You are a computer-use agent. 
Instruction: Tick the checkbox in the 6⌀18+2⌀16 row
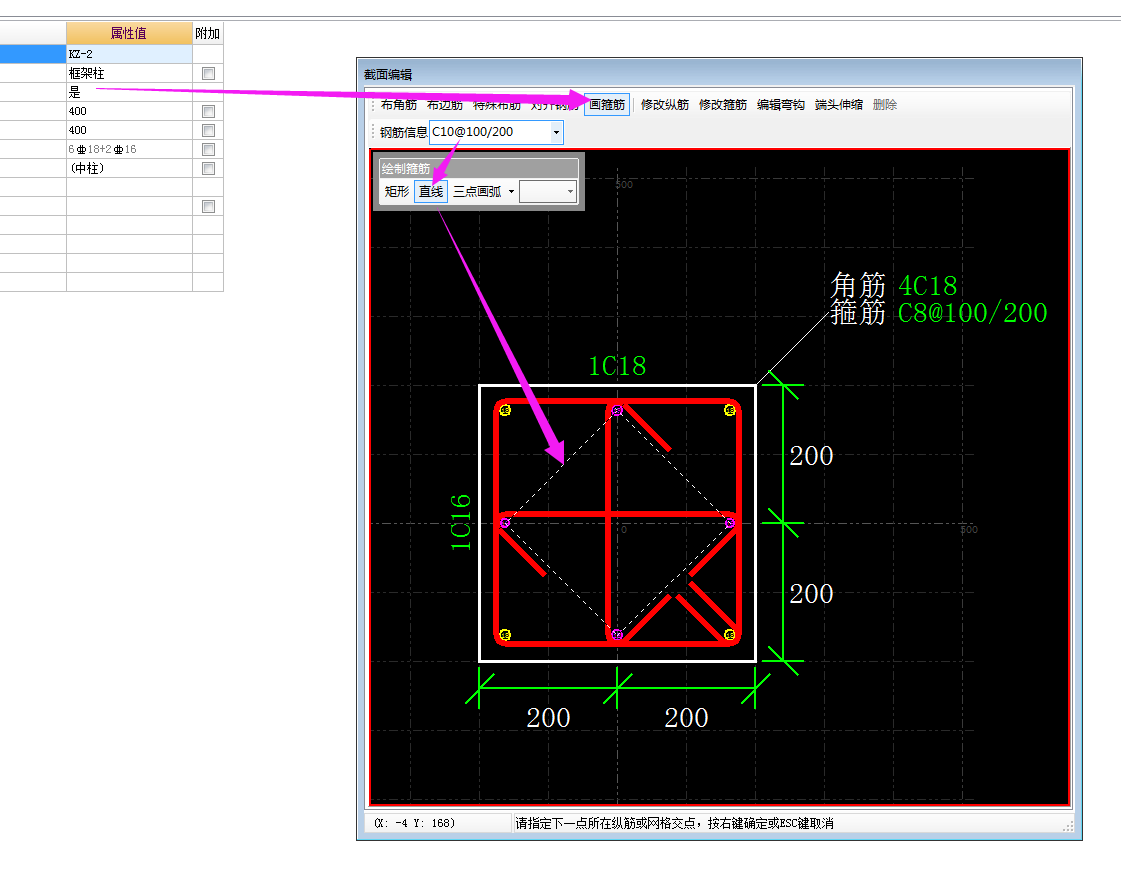coord(209,149)
